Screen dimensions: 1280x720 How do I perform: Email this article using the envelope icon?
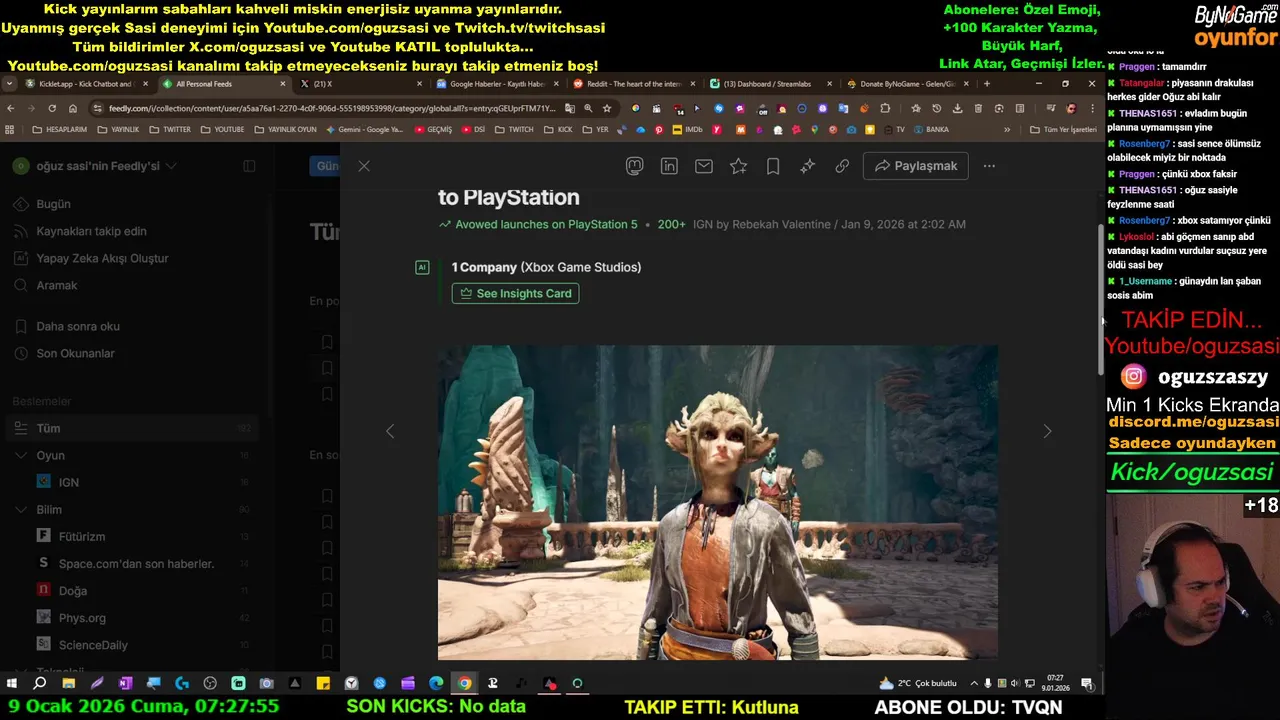[x=704, y=166]
